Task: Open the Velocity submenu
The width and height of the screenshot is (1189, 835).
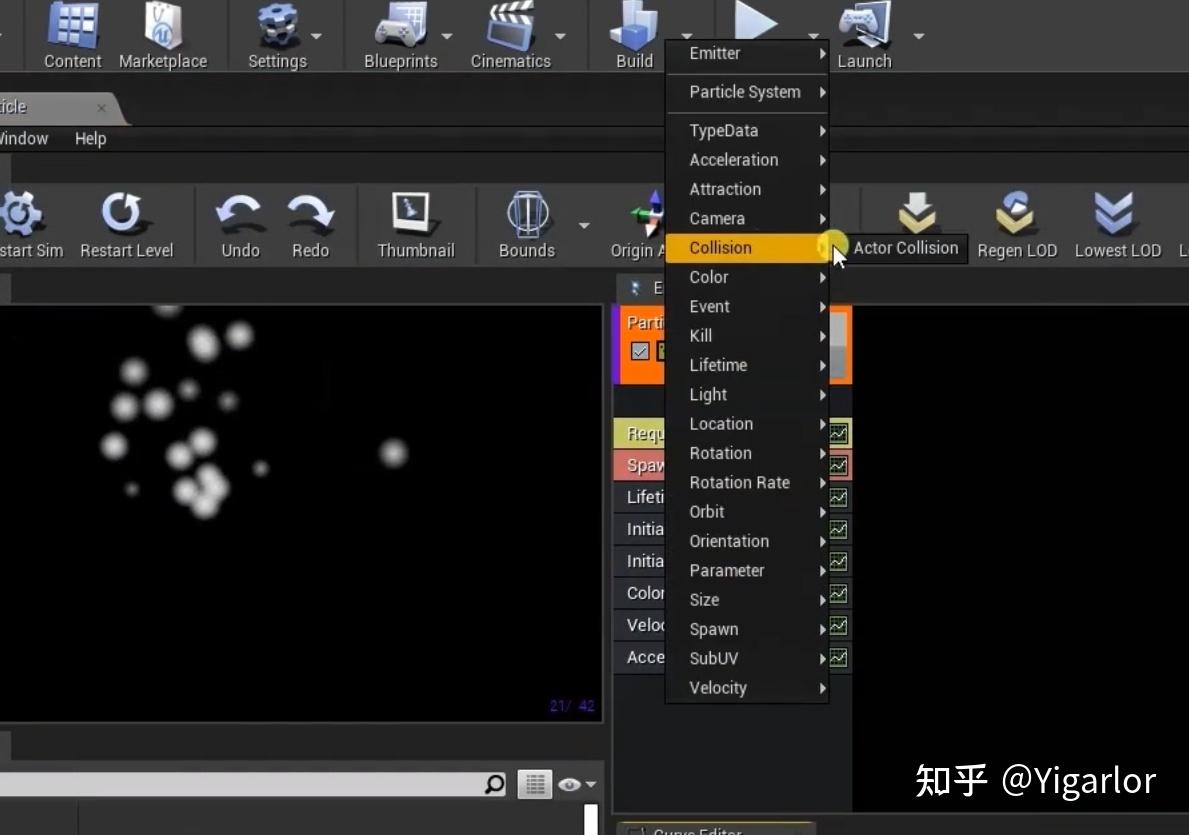Action: click(747, 688)
